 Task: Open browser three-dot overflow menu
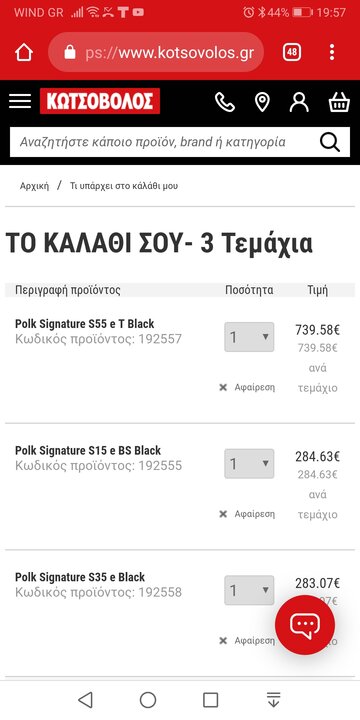(332, 52)
